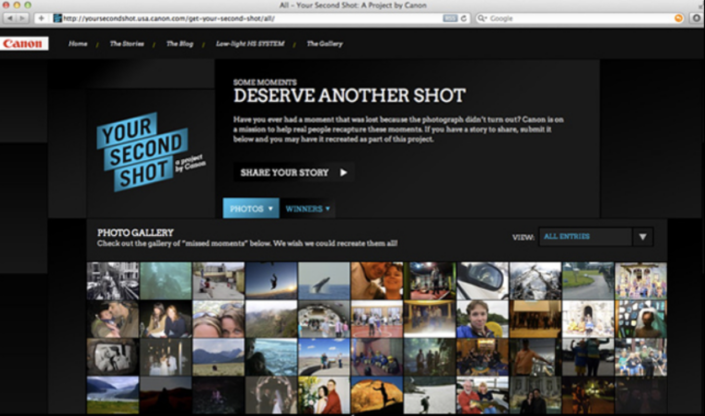Open the car side mirror photo thumbnail
The width and height of the screenshot is (705, 416).
(482, 281)
